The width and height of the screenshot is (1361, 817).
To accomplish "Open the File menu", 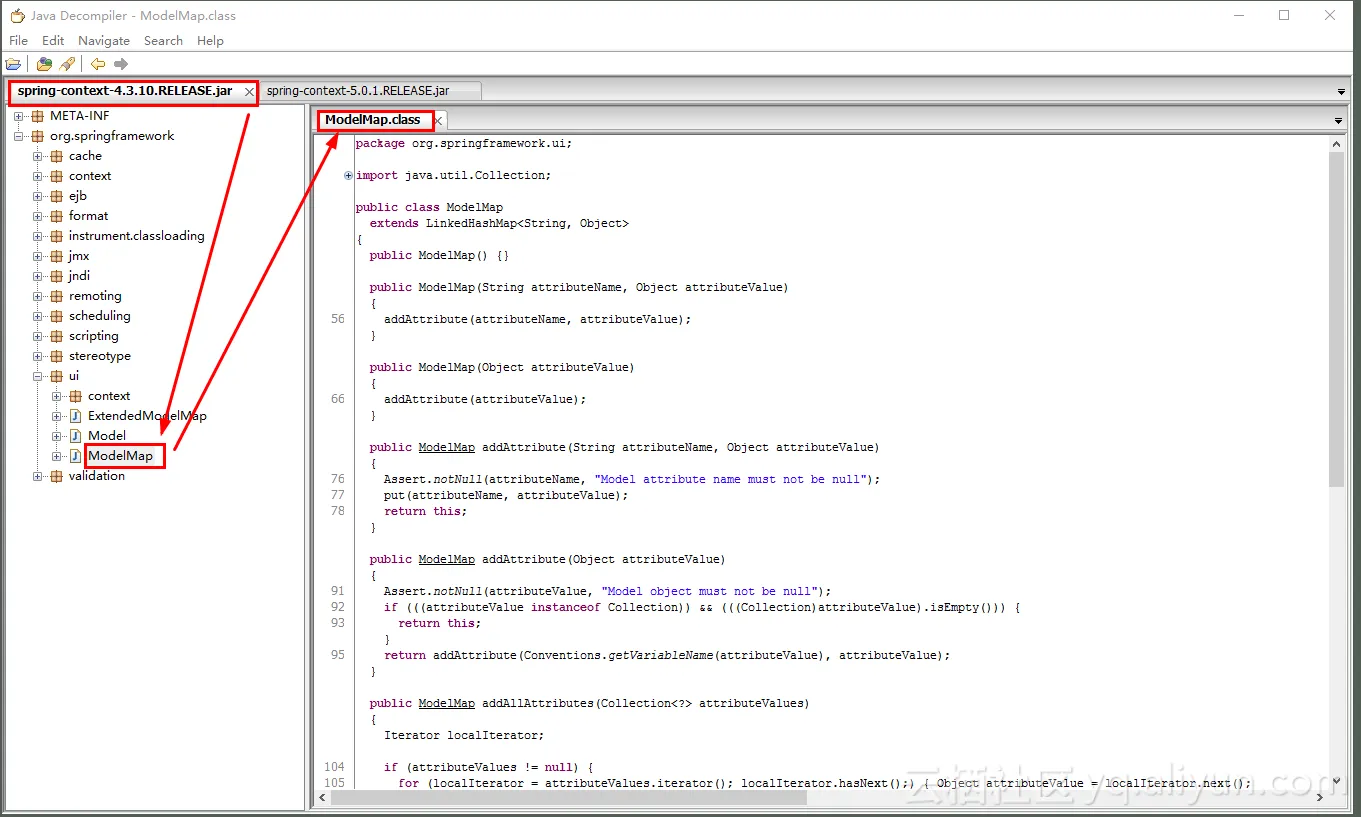I will [x=18, y=41].
